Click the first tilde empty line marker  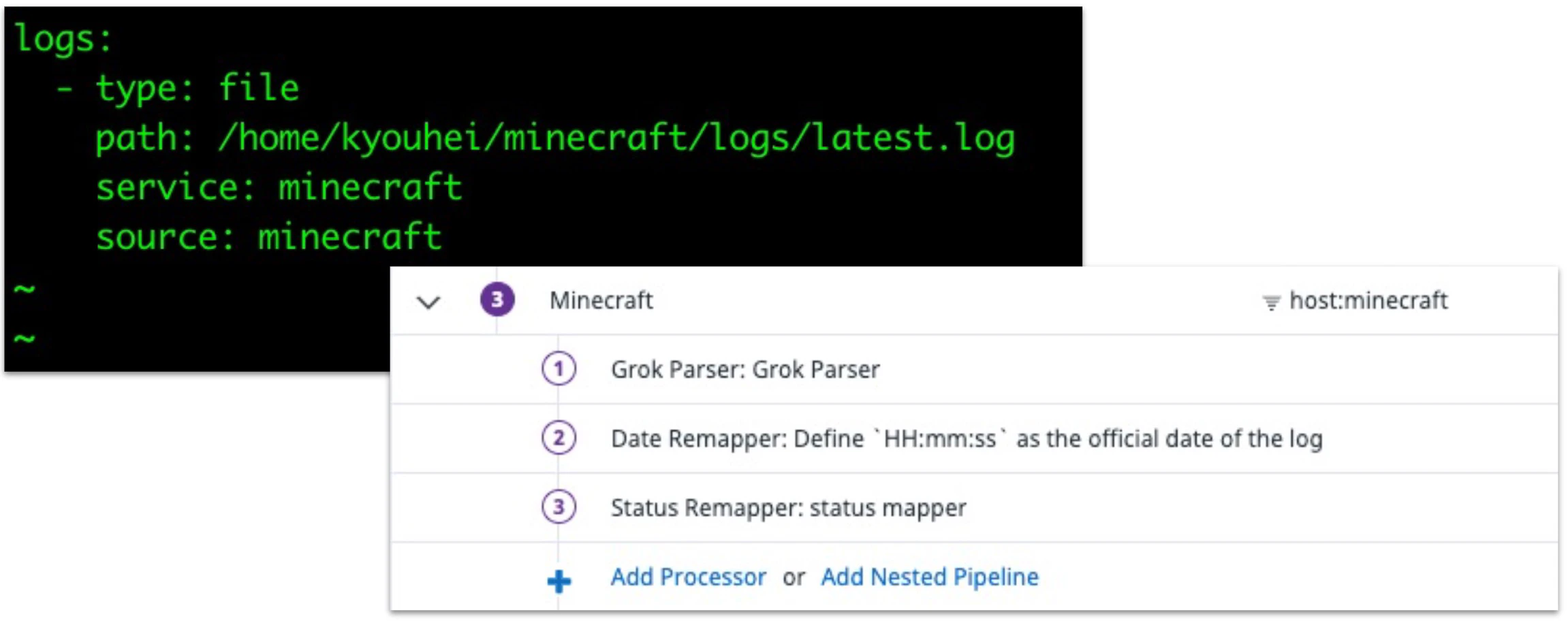(x=25, y=290)
